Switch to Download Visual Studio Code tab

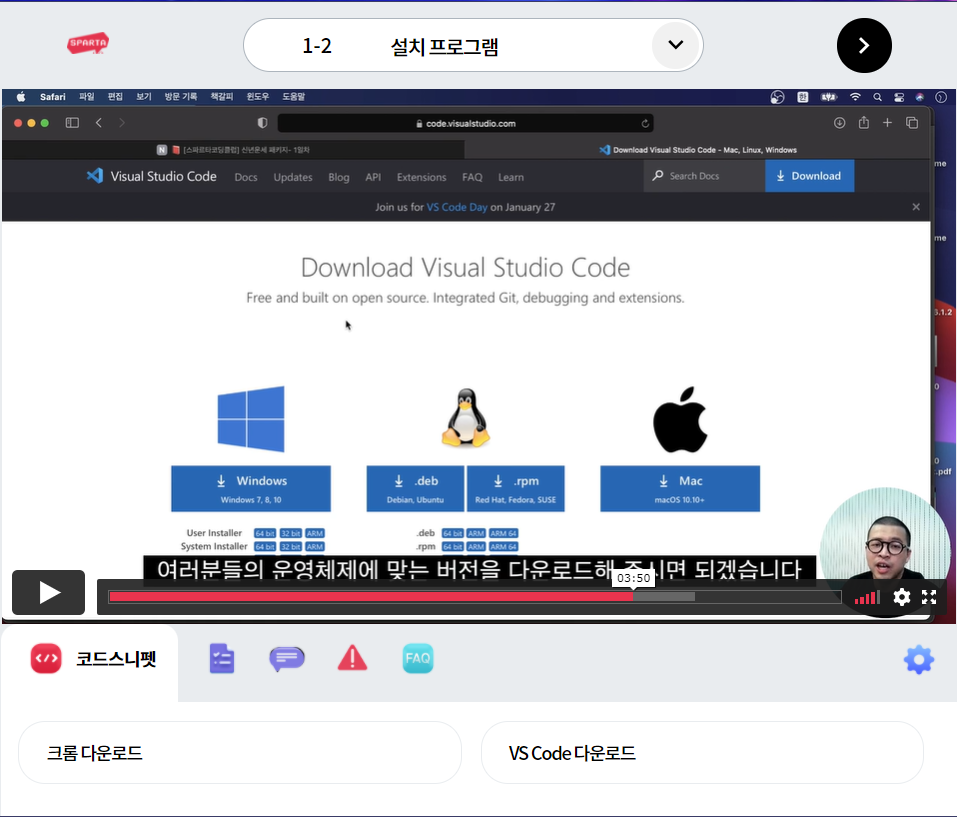coord(698,149)
